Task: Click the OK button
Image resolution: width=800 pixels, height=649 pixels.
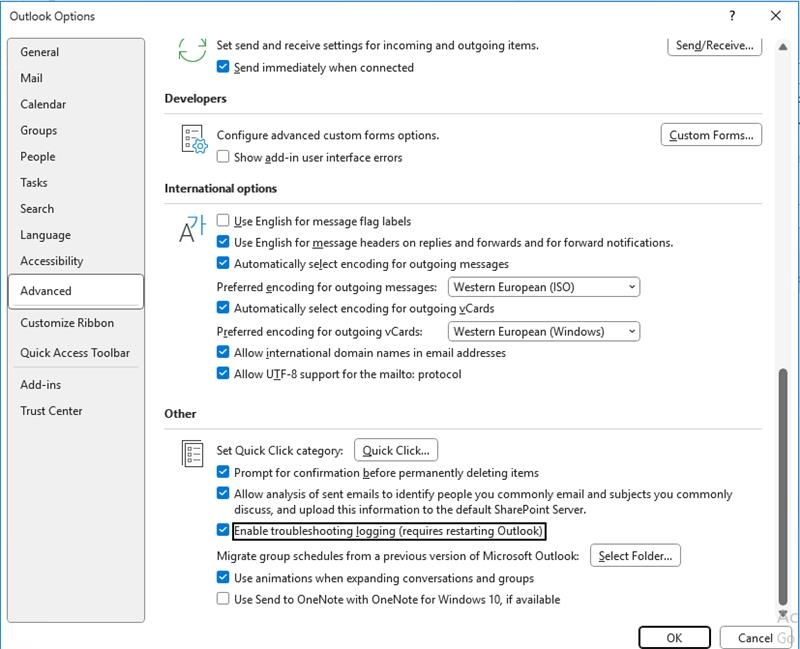Action: click(676, 636)
